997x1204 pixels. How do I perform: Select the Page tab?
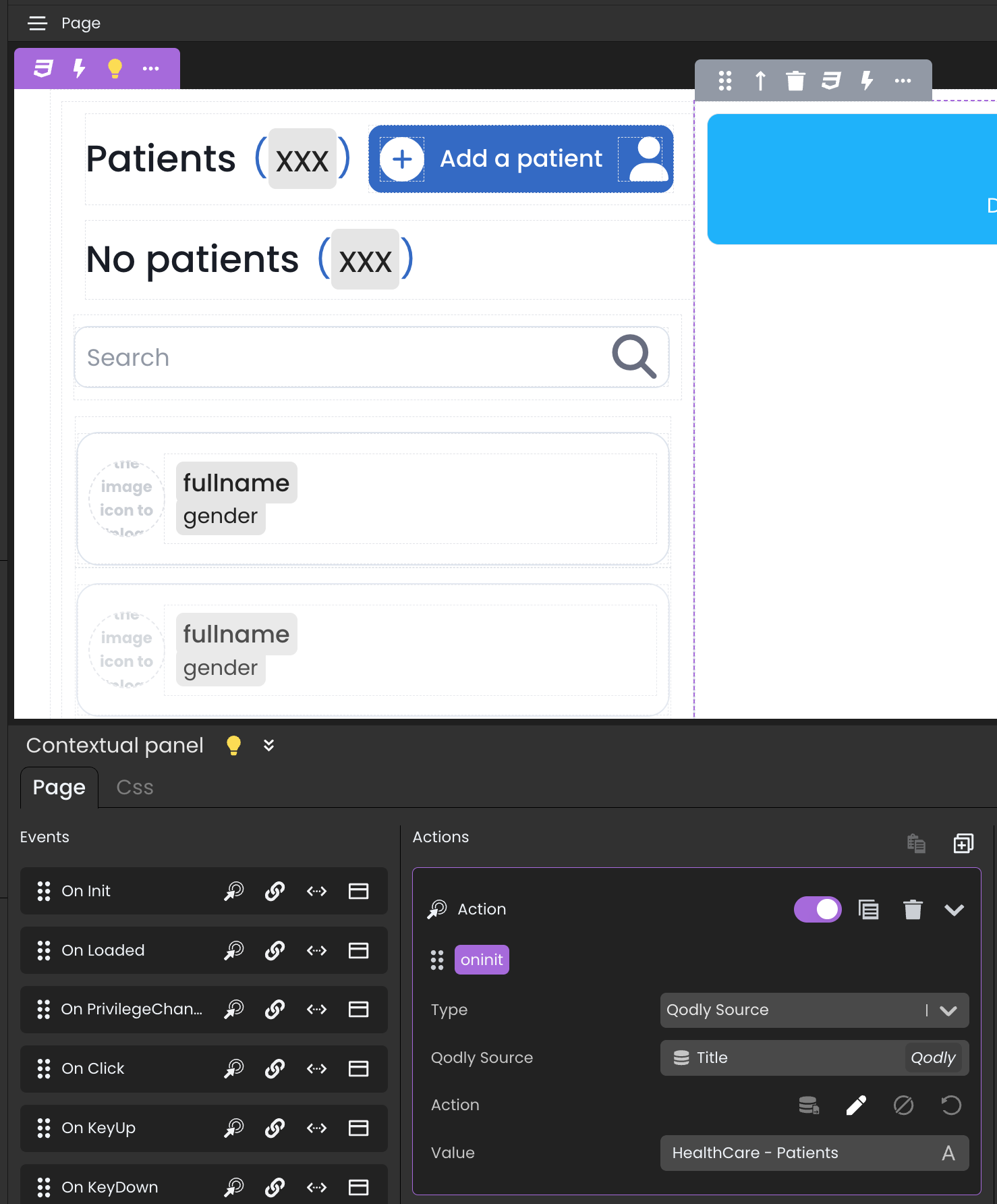tap(59, 788)
